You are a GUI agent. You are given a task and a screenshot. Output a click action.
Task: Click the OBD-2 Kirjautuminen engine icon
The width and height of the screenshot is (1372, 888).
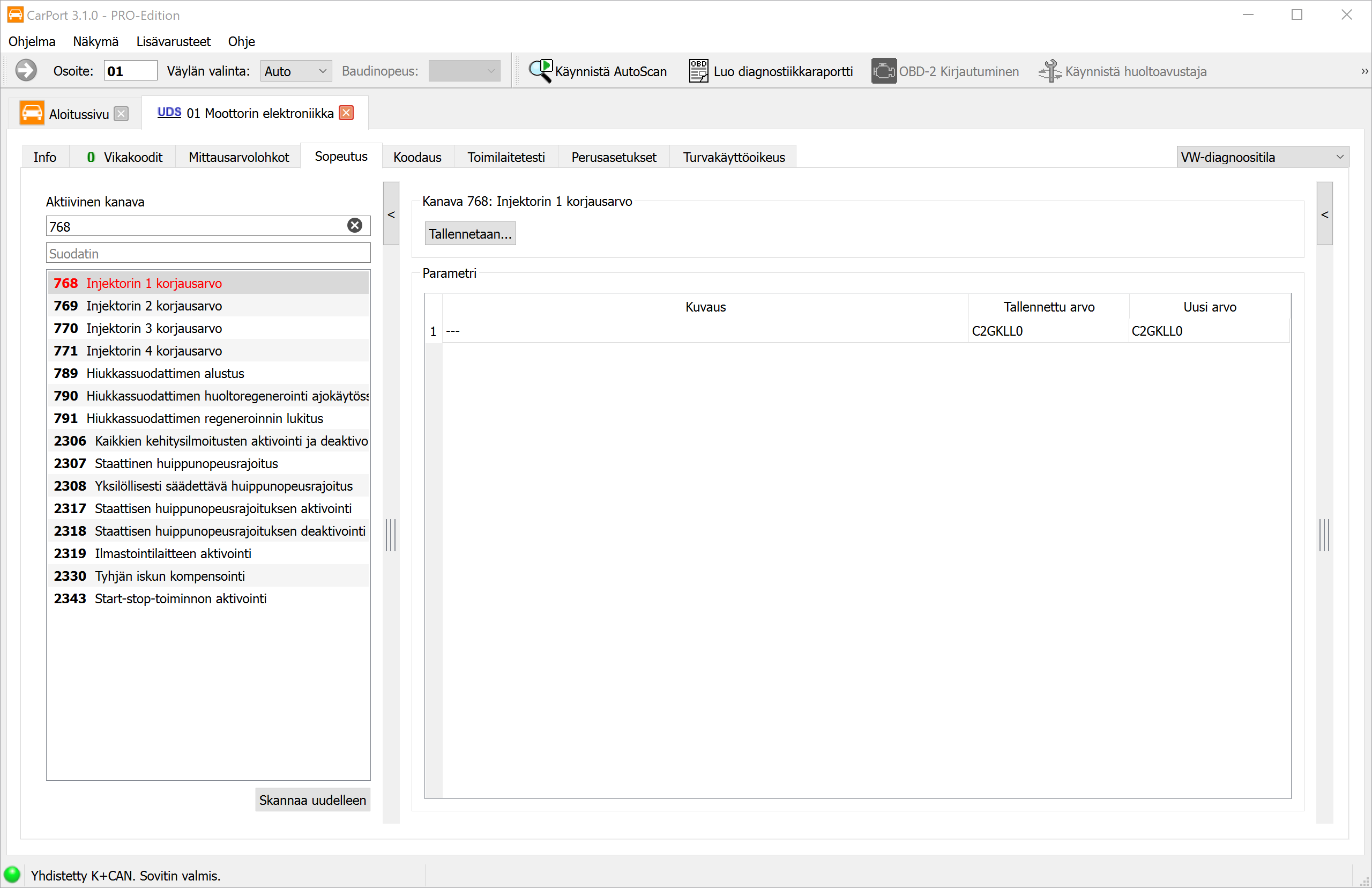(883, 71)
